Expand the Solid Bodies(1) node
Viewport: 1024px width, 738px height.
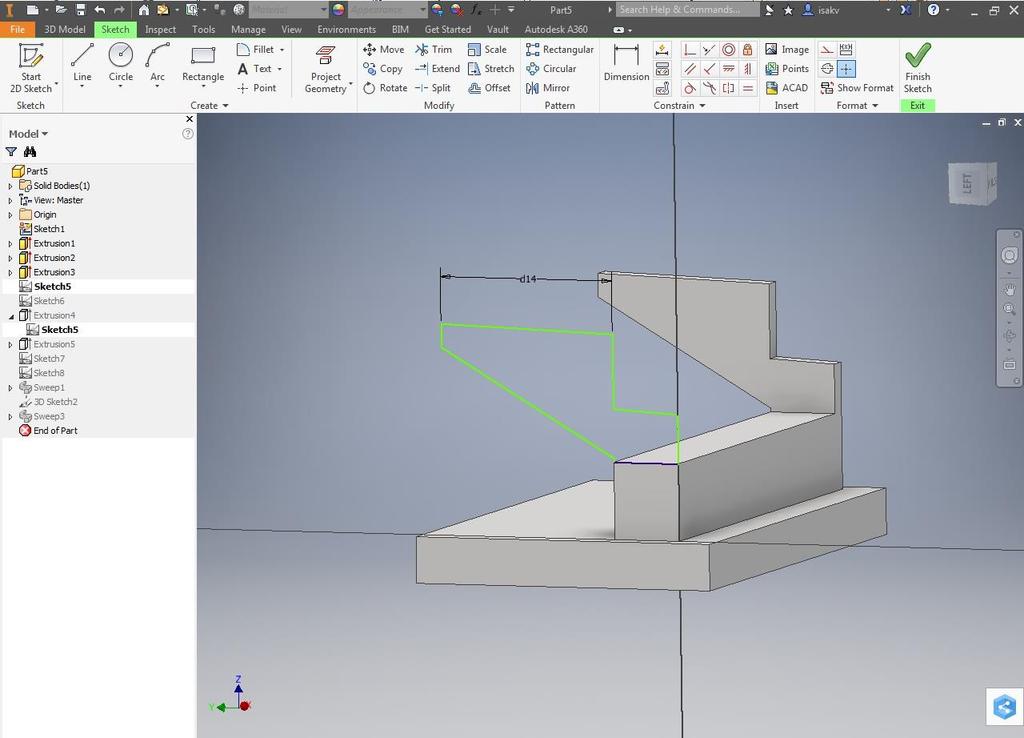point(10,186)
